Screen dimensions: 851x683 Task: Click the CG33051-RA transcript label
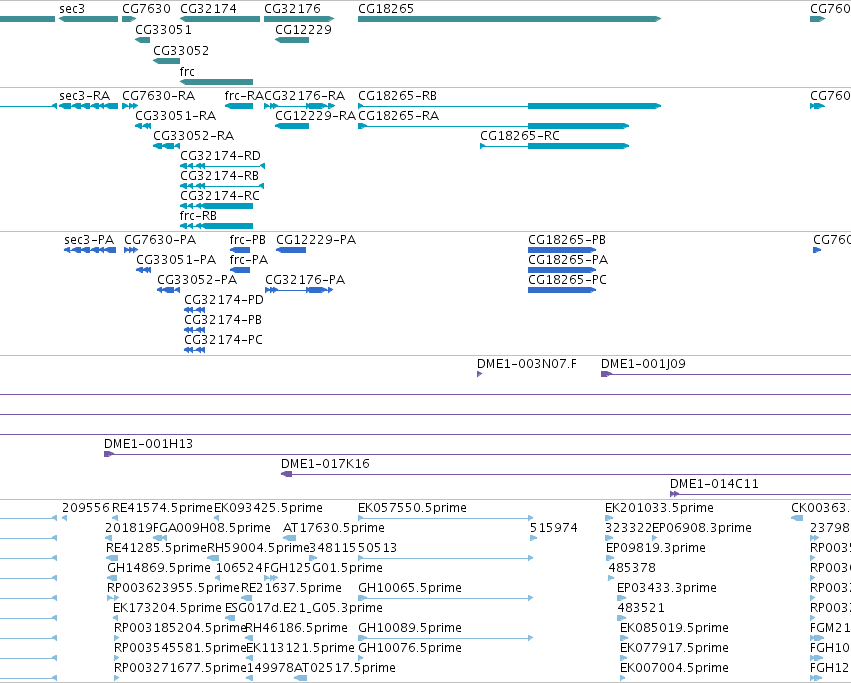click(176, 116)
